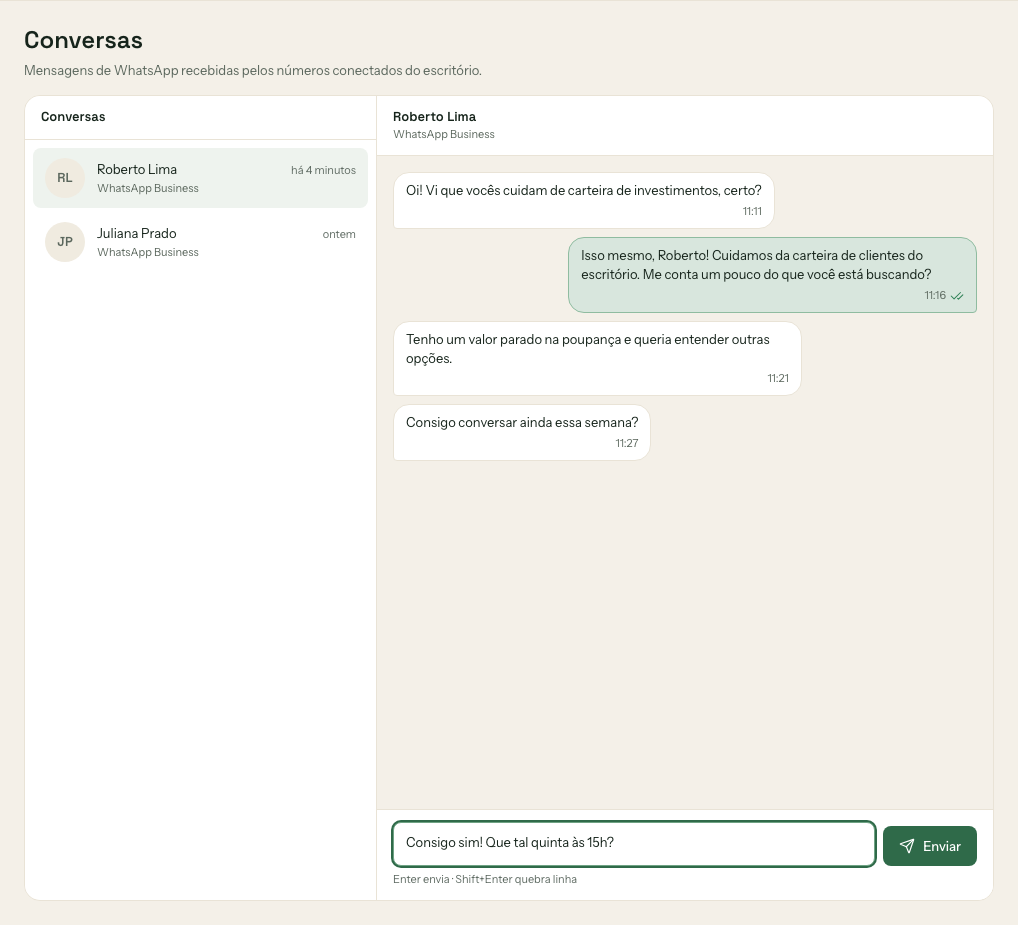Image resolution: width=1018 pixels, height=925 pixels.
Task: Open Roberto Lima conversation in the list
Action: coord(200,178)
